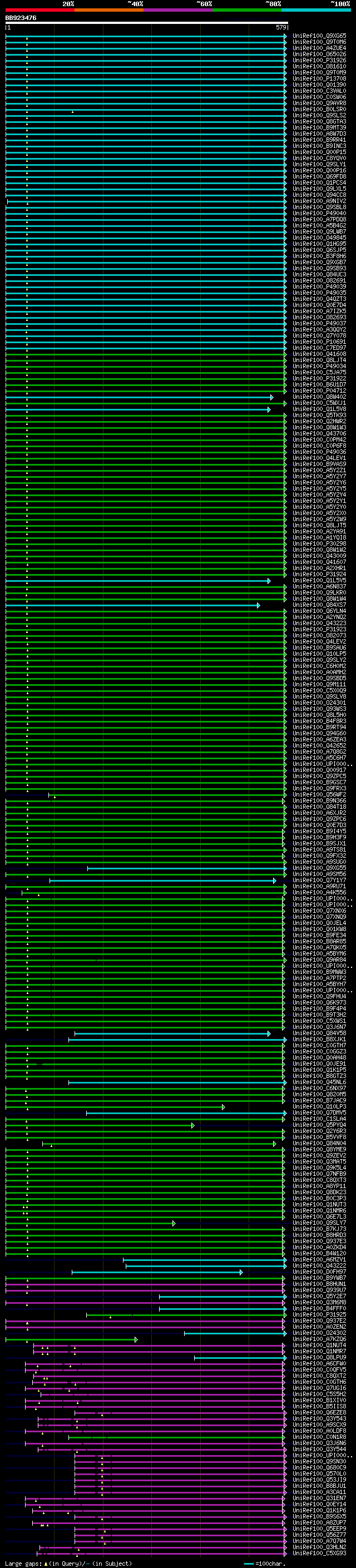Open hit UniRef100_Q9XG65

pyautogui.click(x=319, y=36)
